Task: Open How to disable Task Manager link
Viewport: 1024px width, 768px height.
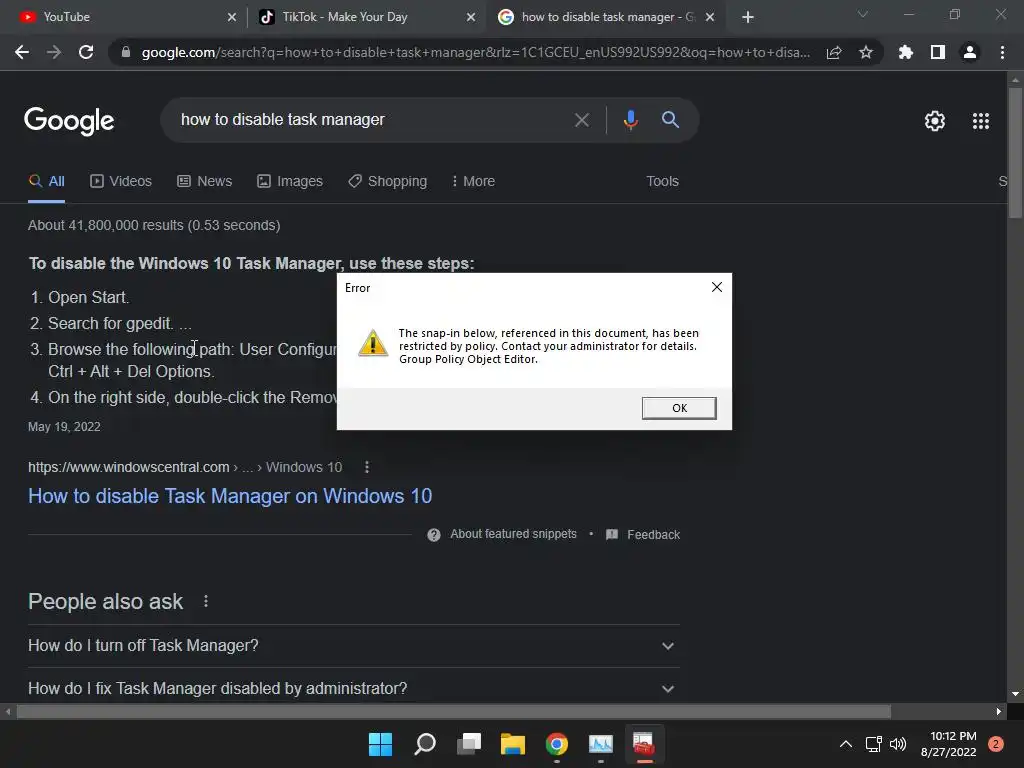Action: tap(230, 496)
